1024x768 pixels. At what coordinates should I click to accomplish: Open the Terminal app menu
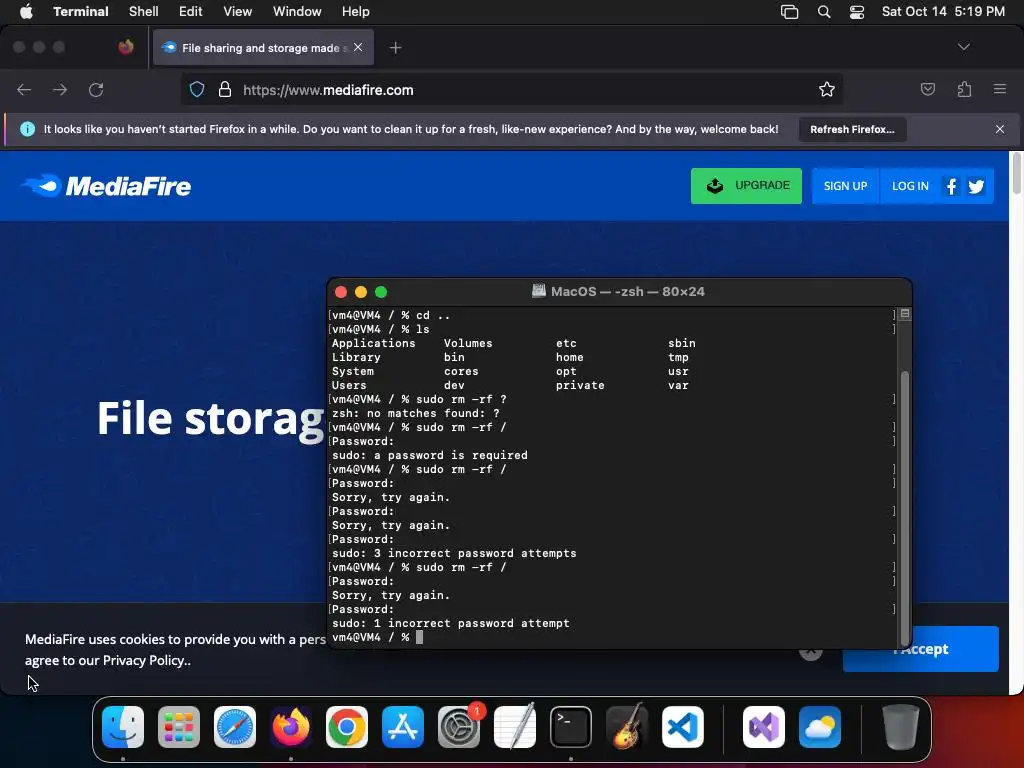(80, 11)
